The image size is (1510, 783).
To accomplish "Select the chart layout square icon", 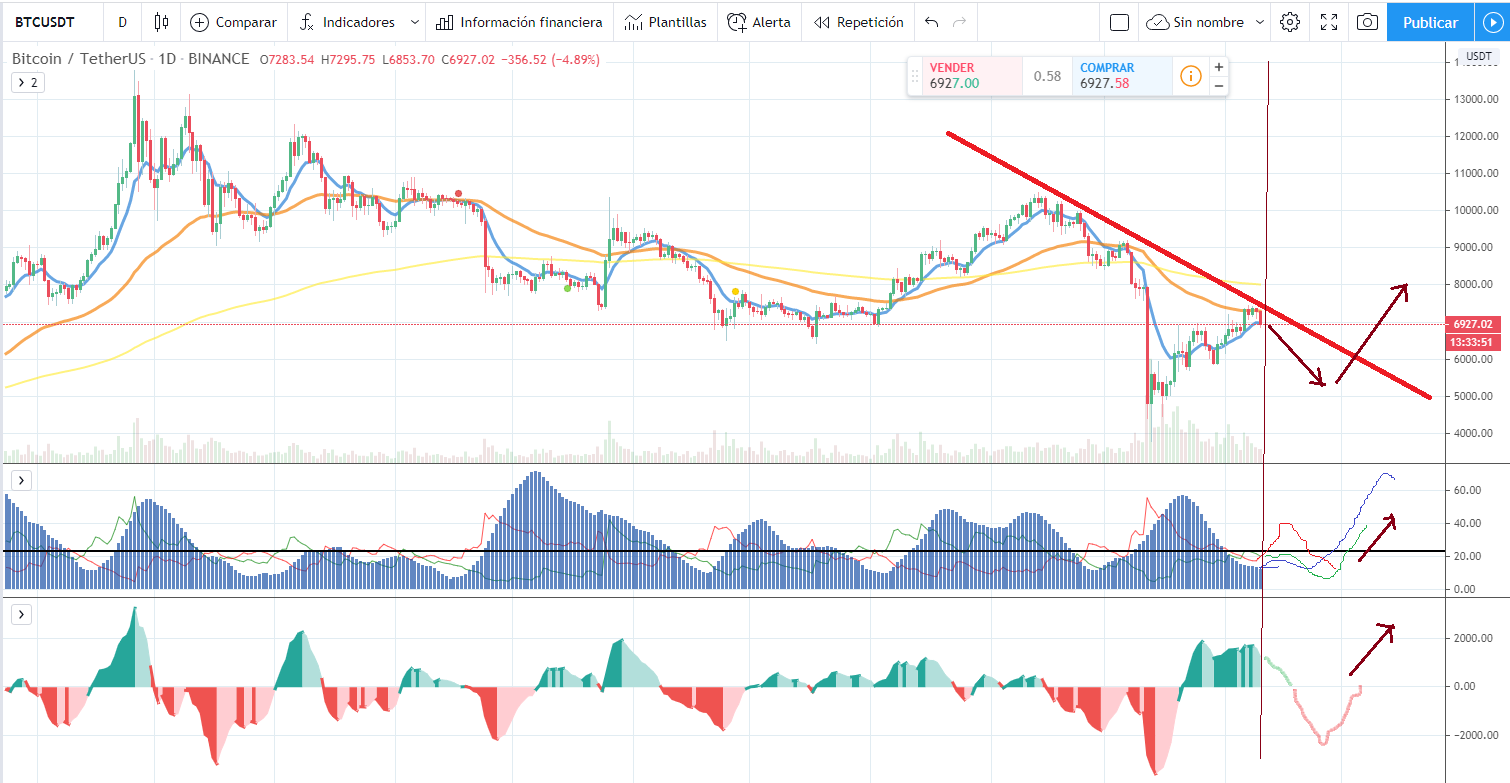I will [x=1120, y=22].
